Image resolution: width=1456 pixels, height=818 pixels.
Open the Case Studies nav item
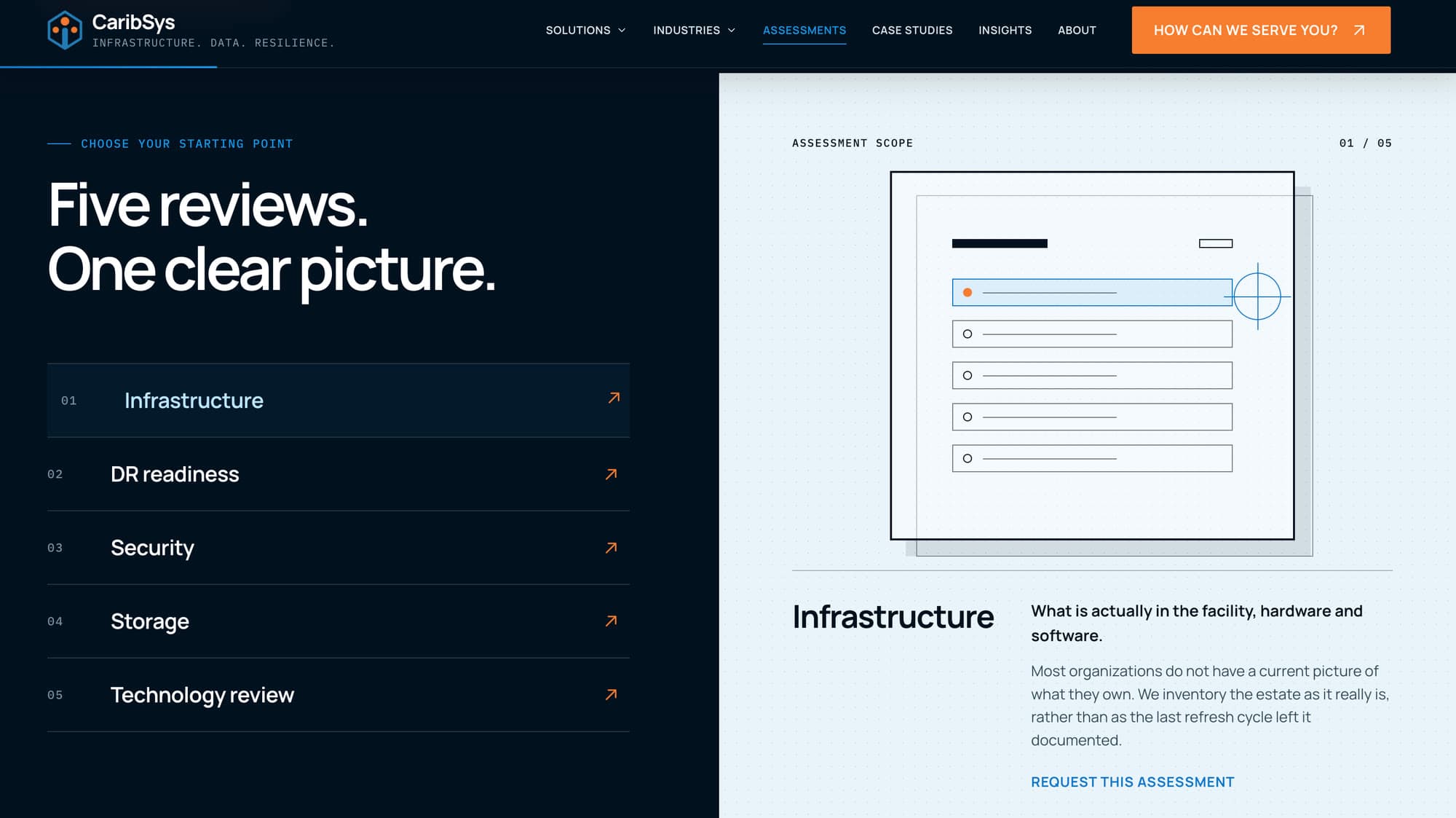pos(912,31)
